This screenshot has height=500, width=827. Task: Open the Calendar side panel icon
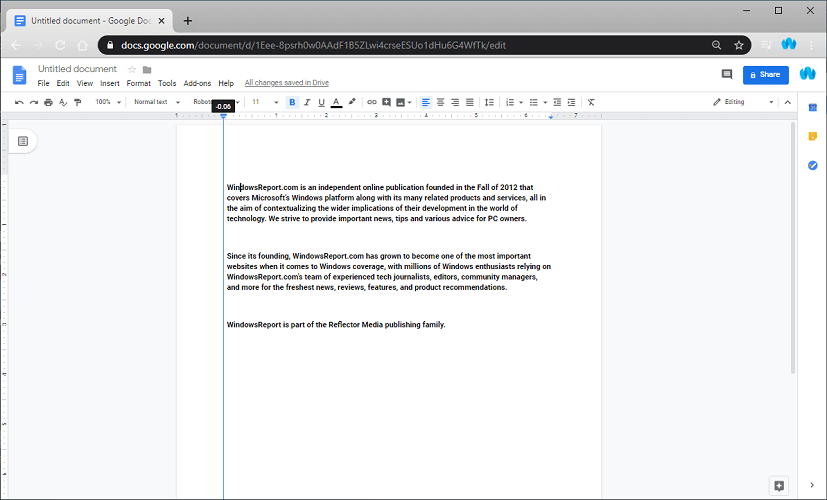point(813,108)
